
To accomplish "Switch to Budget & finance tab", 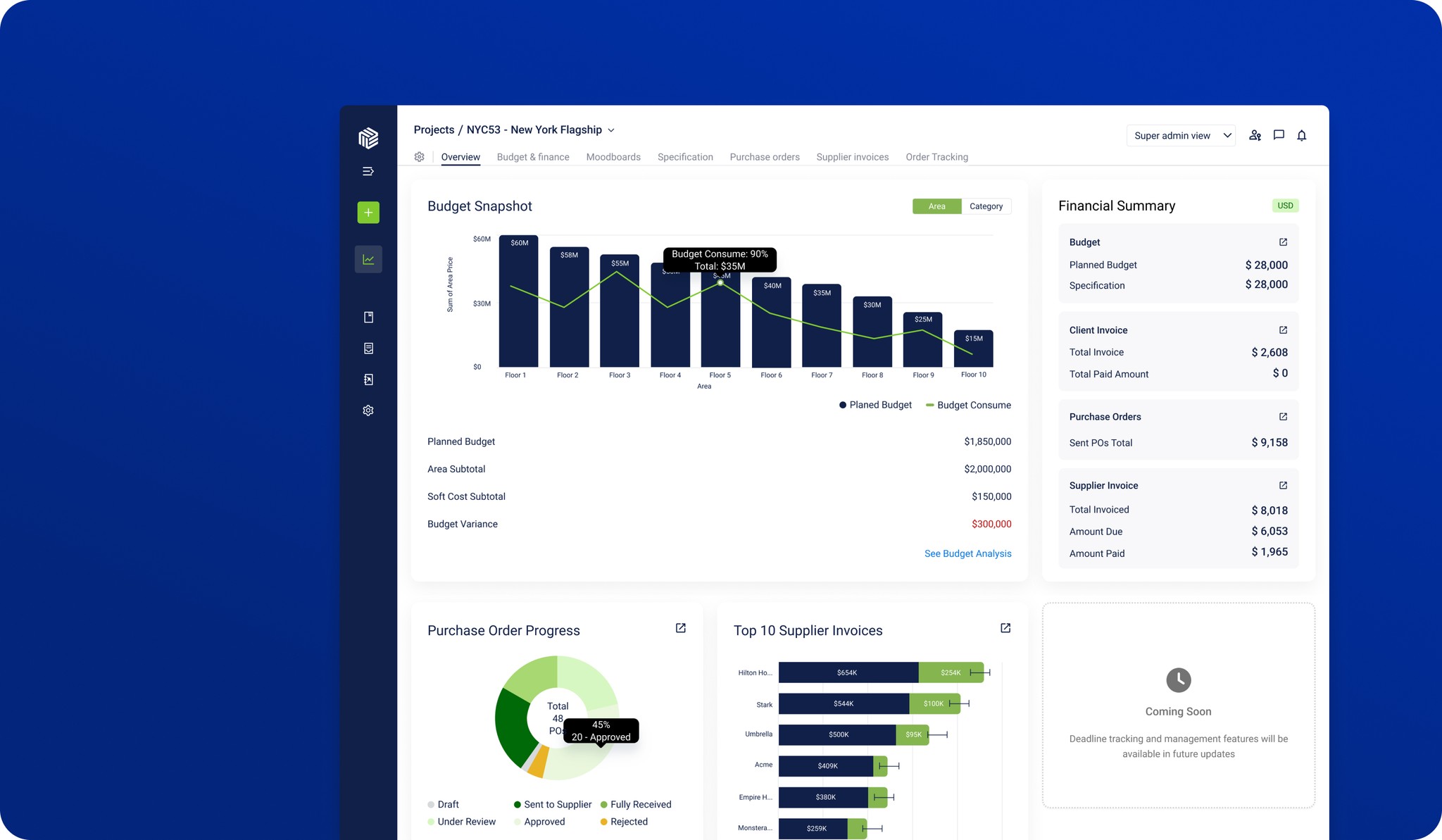I will click(x=533, y=157).
